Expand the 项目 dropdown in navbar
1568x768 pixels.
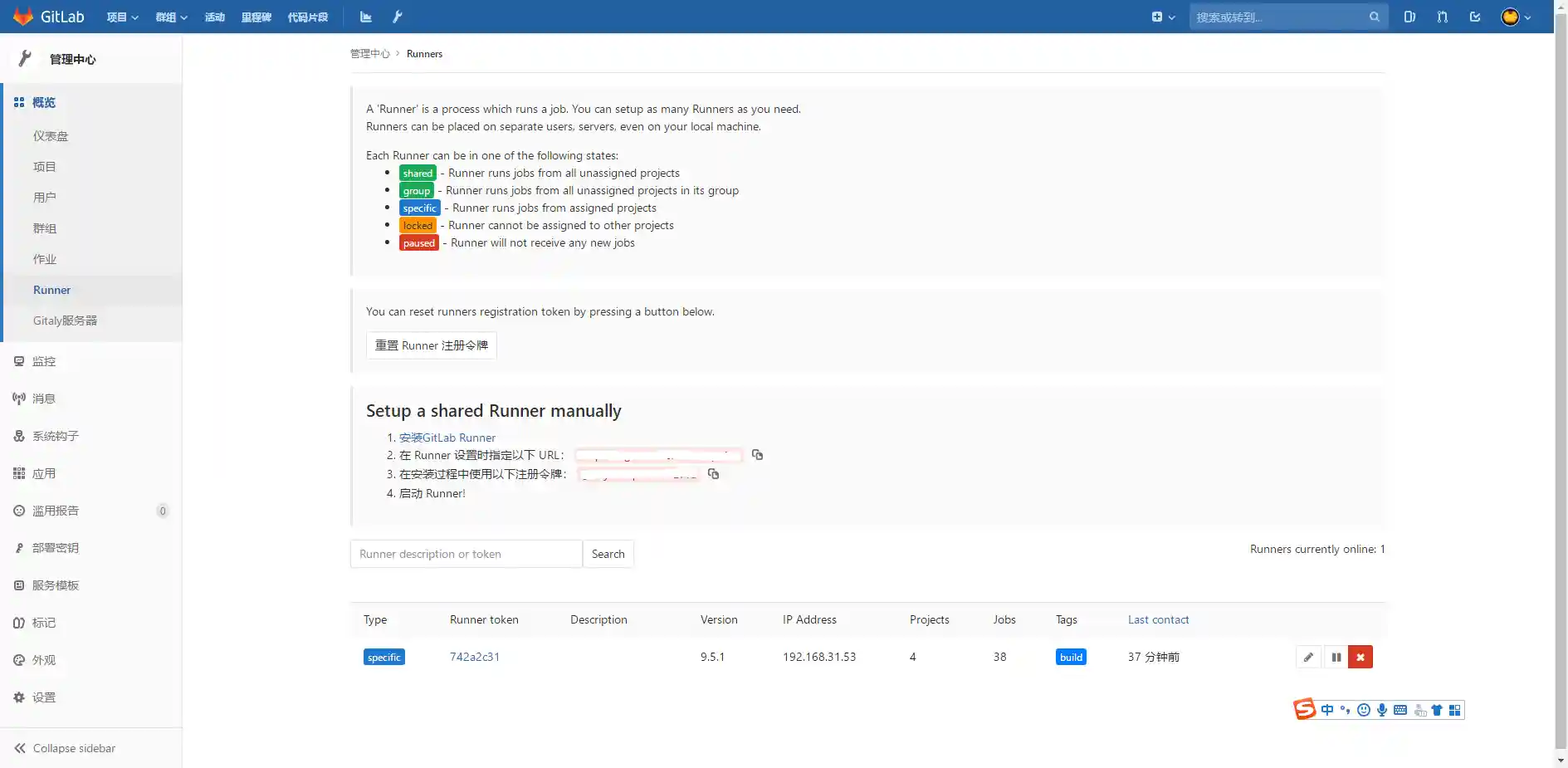click(x=122, y=17)
